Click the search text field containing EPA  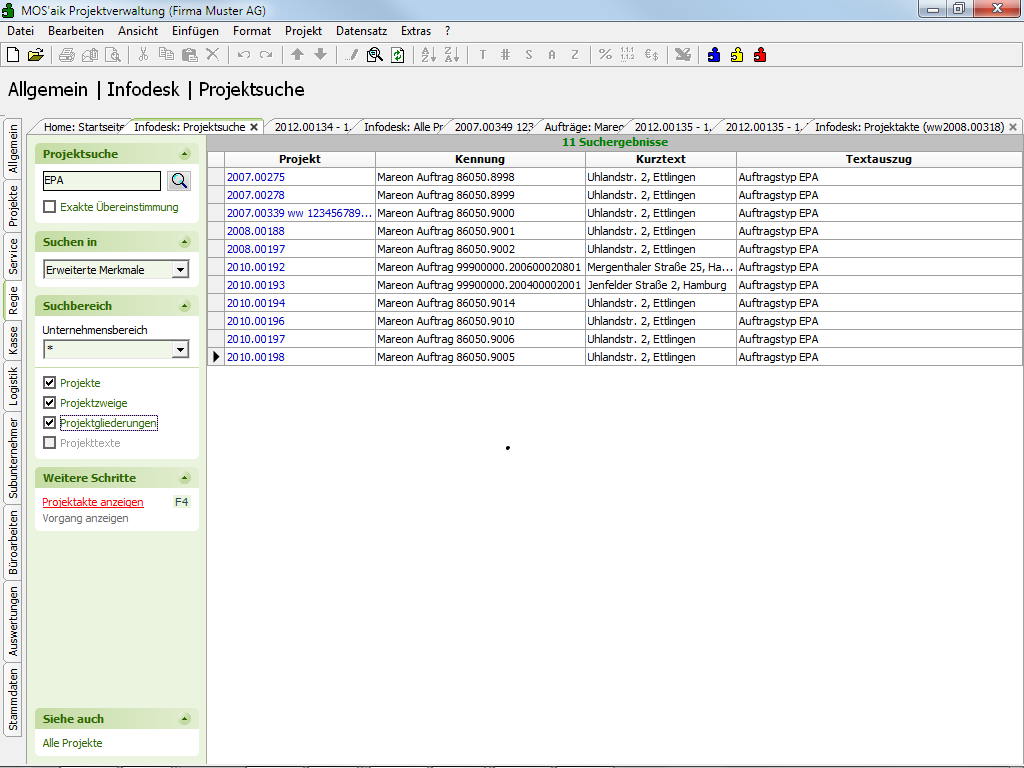coord(101,181)
